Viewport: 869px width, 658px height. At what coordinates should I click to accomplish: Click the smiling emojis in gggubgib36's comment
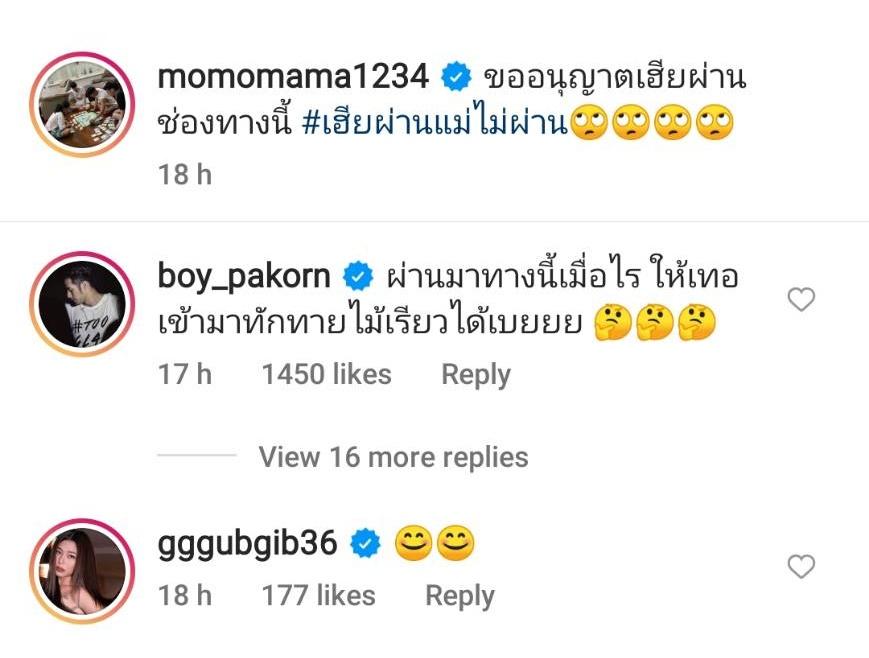click(x=434, y=543)
